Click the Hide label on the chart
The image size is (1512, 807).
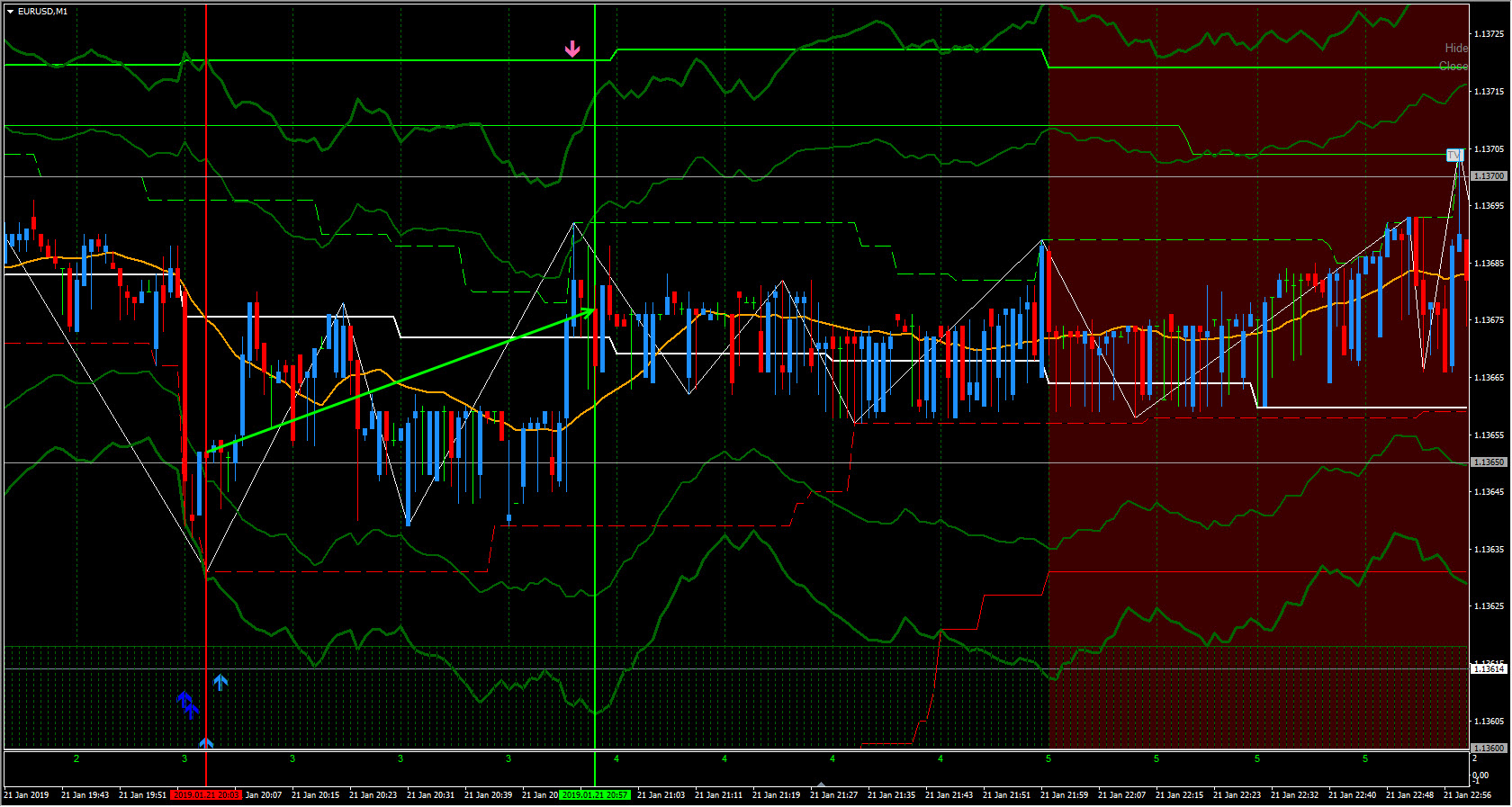1456,48
